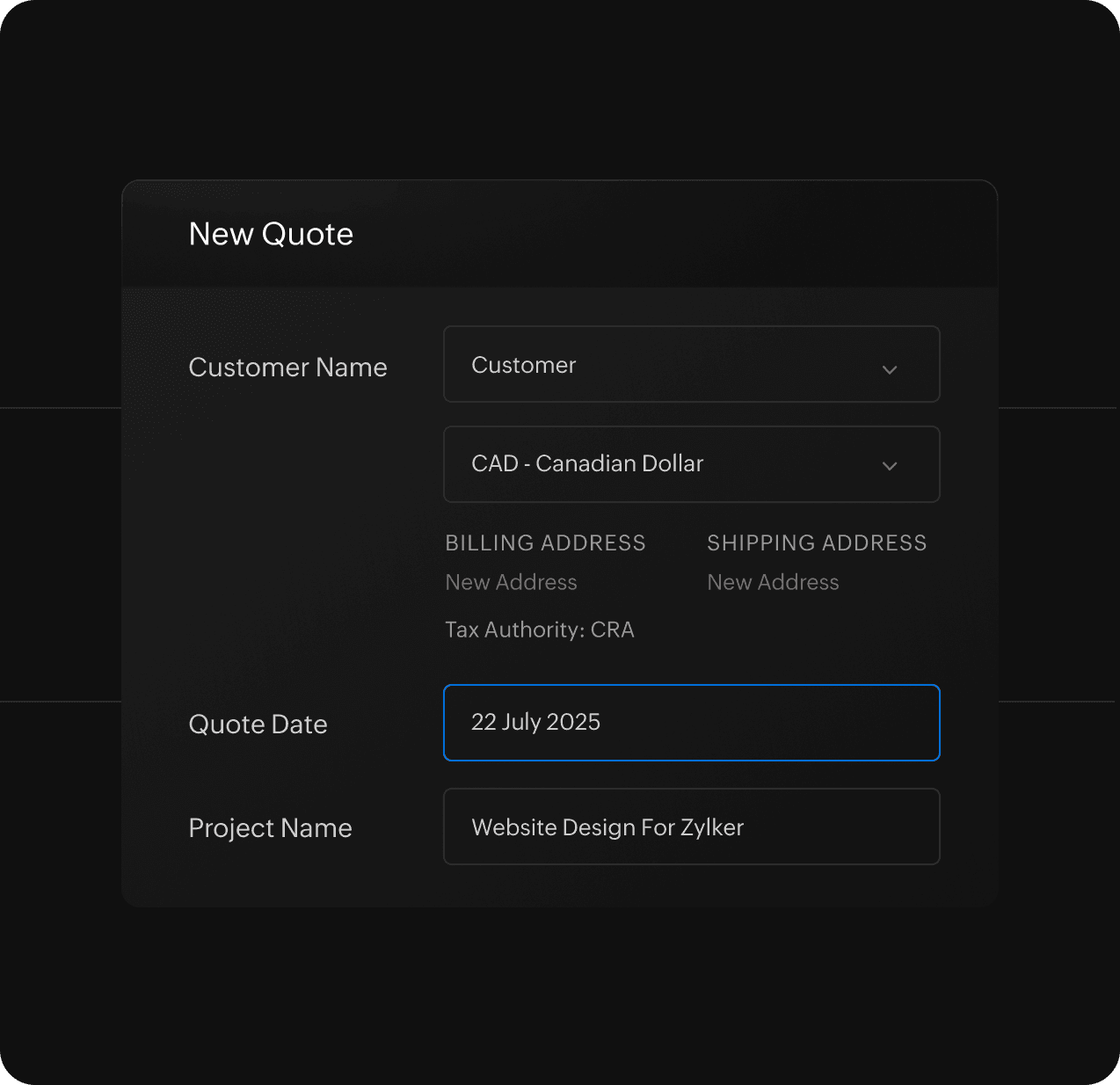Click the New Quote title
This screenshot has width=1120, height=1085.
click(x=271, y=234)
